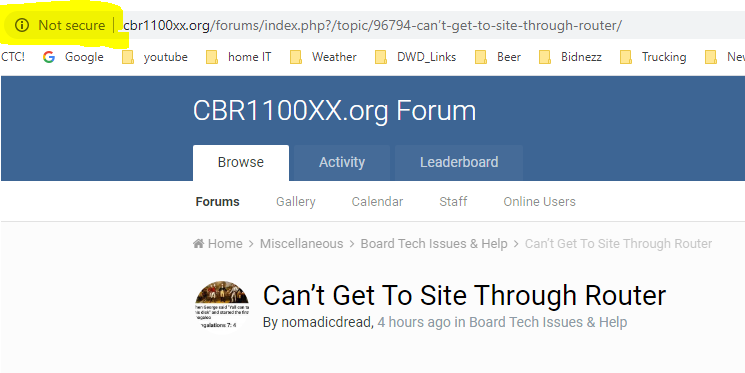Image resolution: width=745 pixels, height=373 pixels.
Task: Open Board Tech Issues & Help link under title
Action: coord(548,322)
